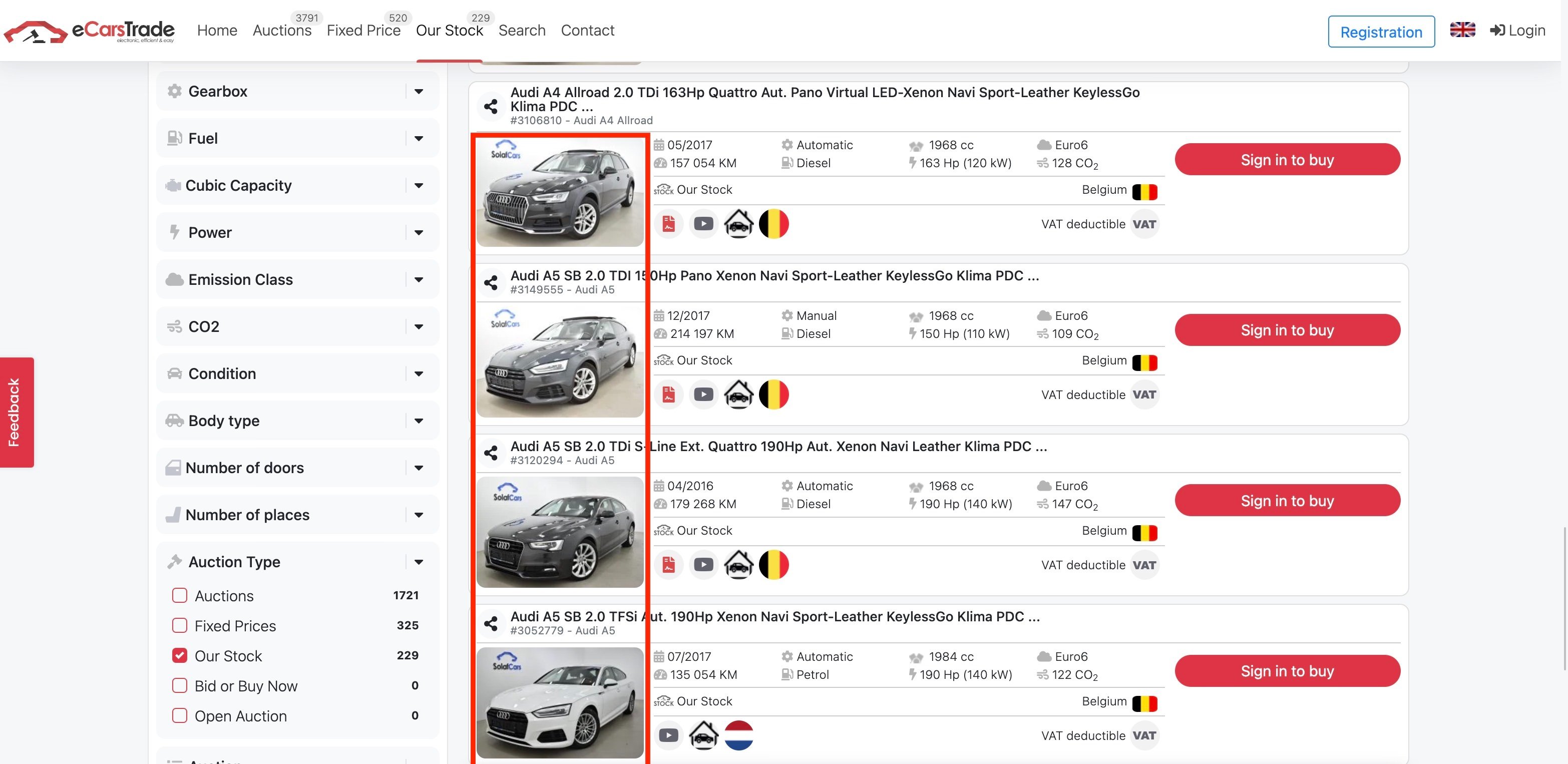
Task: Click Registration button top right
Action: coord(1382,30)
